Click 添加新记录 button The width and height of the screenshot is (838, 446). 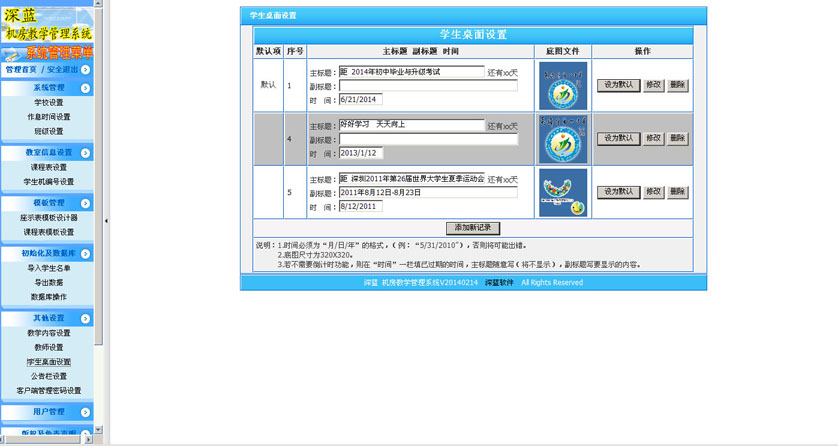(472, 228)
